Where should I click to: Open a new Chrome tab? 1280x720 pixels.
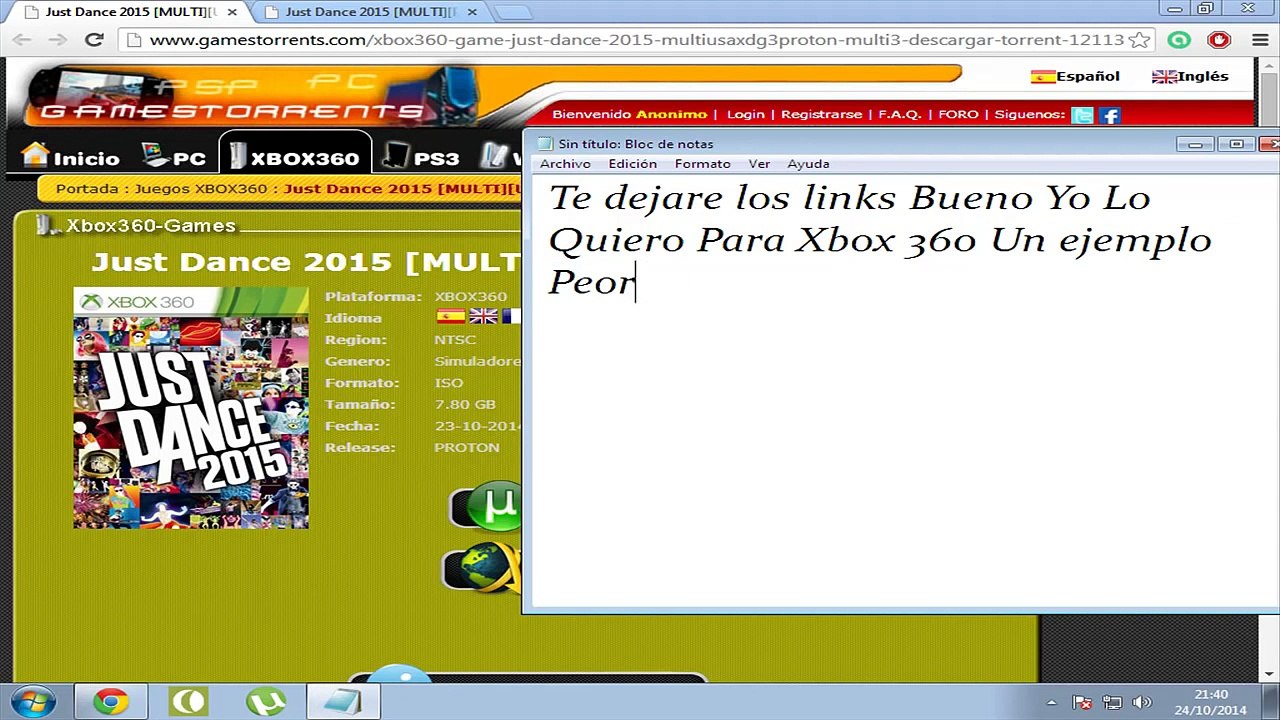click(512, 12)
